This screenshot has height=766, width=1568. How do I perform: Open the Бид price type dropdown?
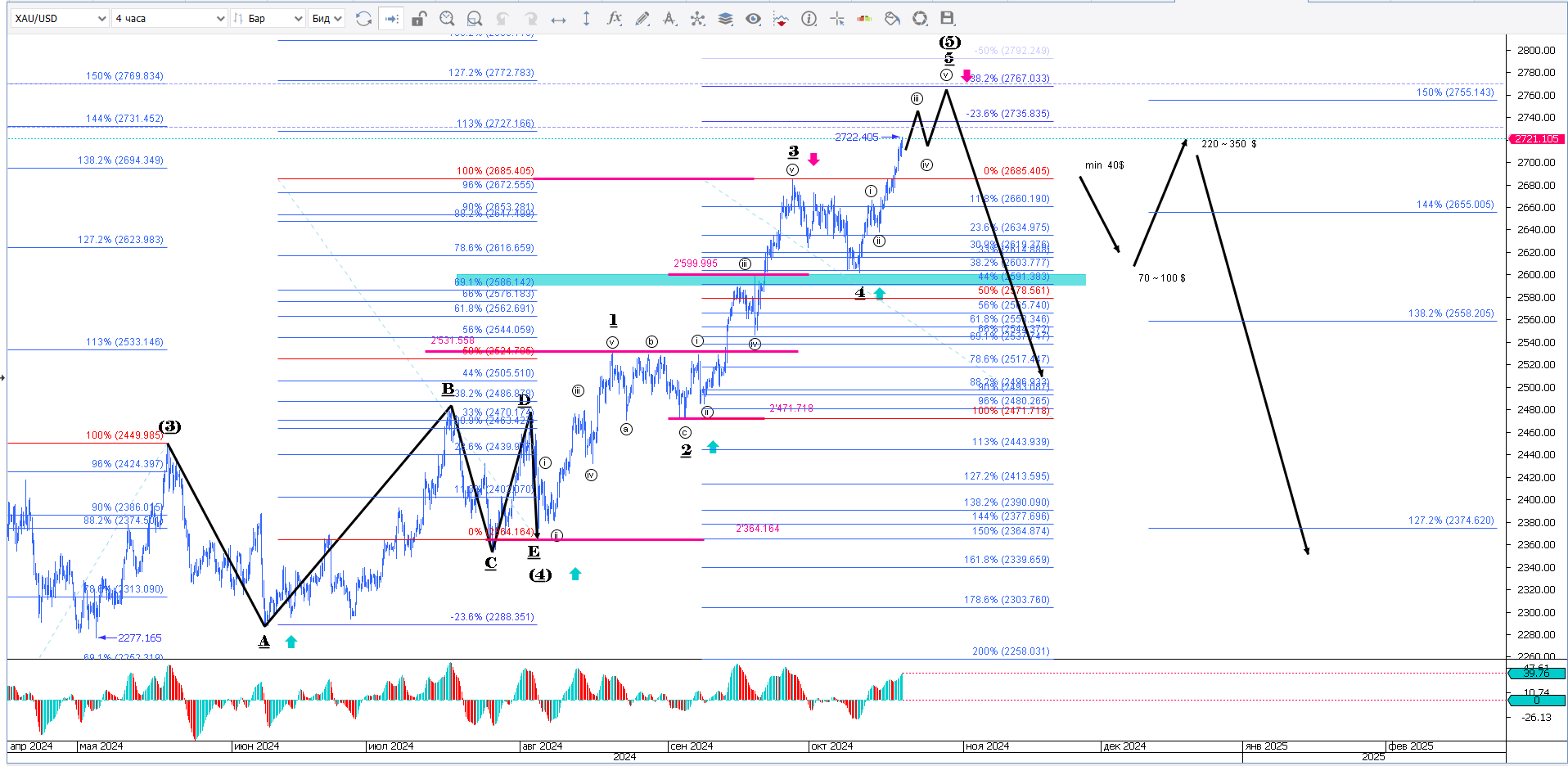tap(327, 18)
